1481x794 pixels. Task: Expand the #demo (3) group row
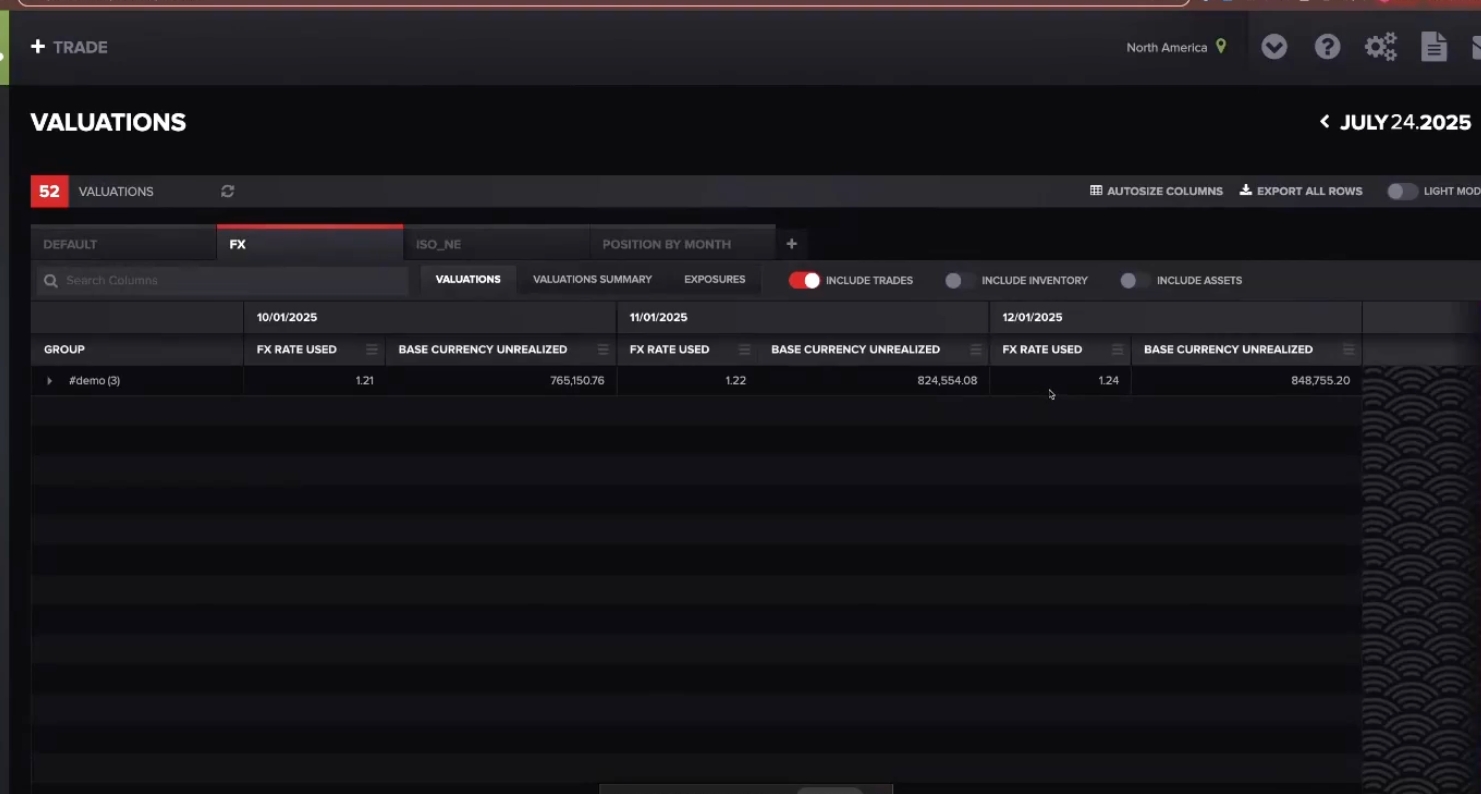[x=49, y=381]
